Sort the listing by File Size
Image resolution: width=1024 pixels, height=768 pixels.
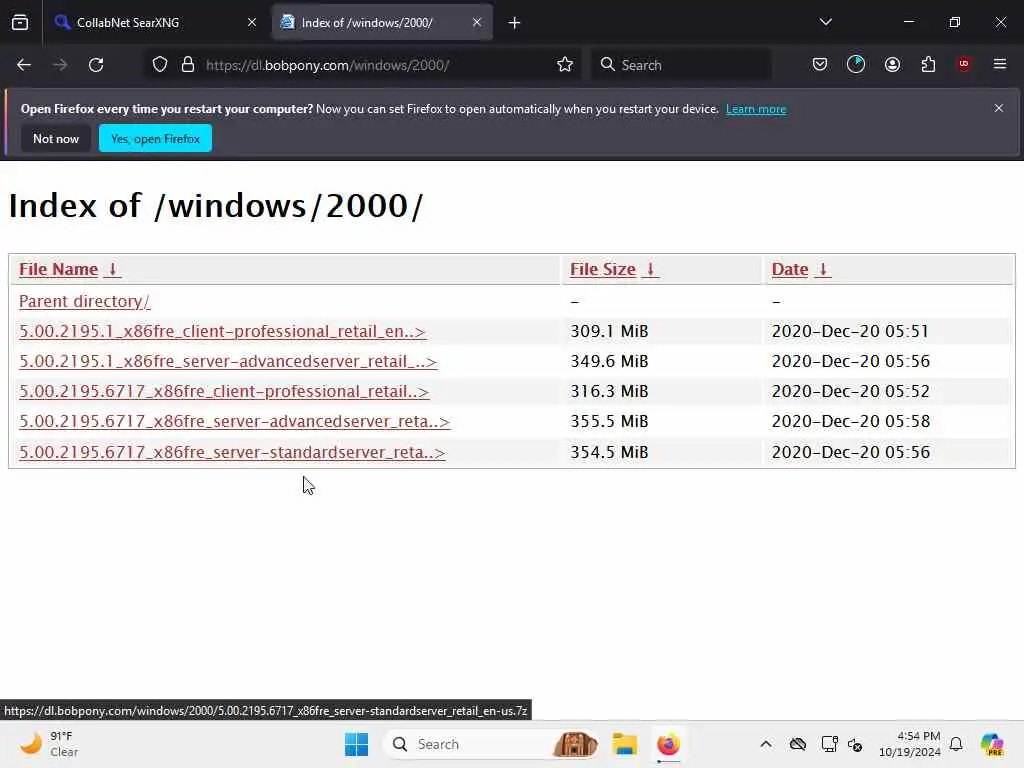(603, 269)
